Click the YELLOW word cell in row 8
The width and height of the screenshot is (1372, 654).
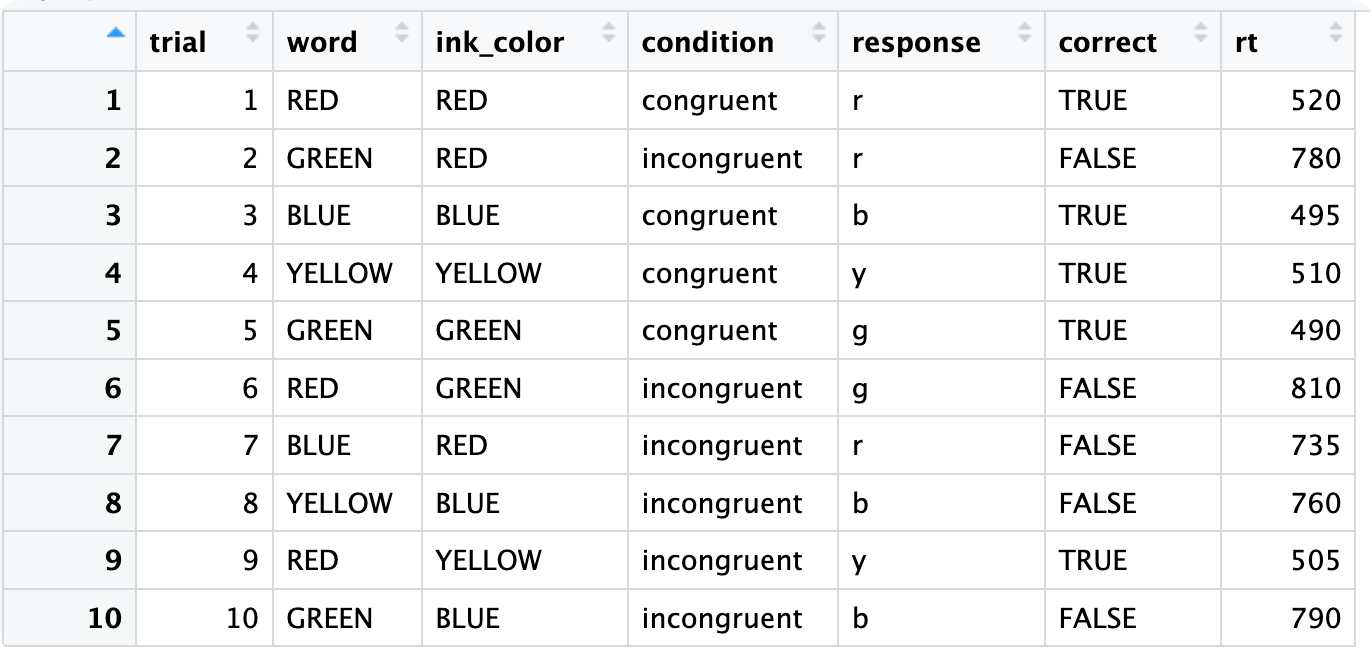(340, 503)
